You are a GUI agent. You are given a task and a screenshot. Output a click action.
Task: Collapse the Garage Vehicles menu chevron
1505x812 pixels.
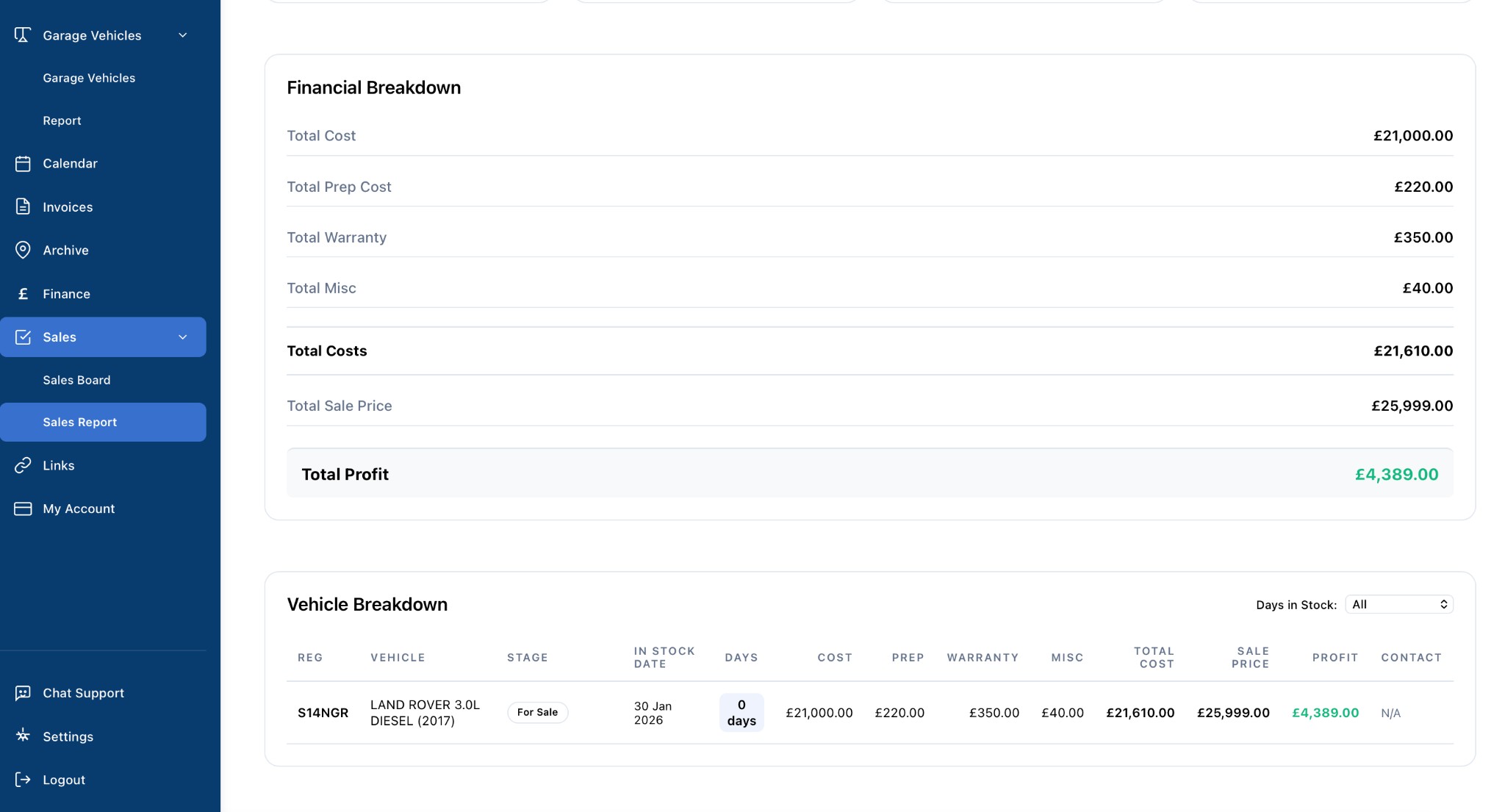183,35
